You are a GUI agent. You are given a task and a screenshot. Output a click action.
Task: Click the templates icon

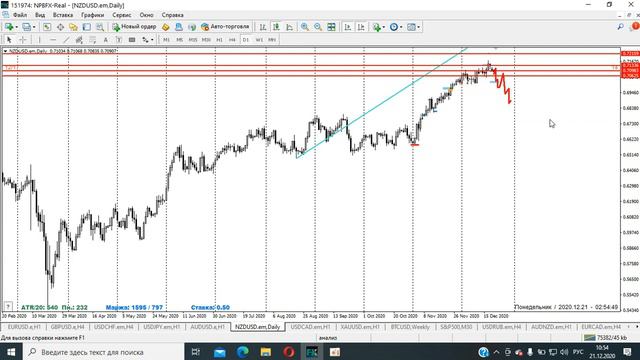click(x=411, y=27)
